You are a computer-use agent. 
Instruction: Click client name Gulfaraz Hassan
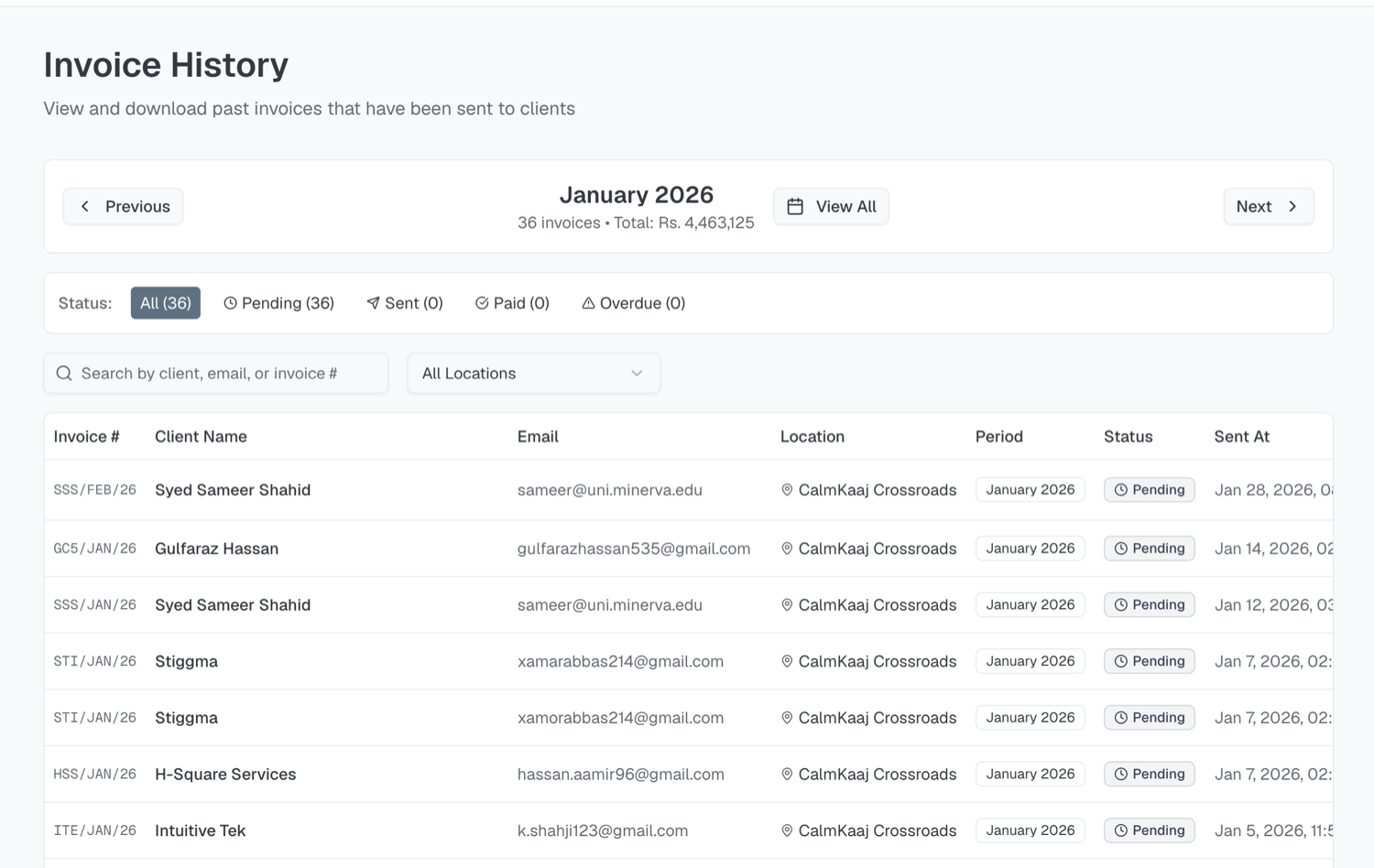pyautogui.click(x=216, y=548)
